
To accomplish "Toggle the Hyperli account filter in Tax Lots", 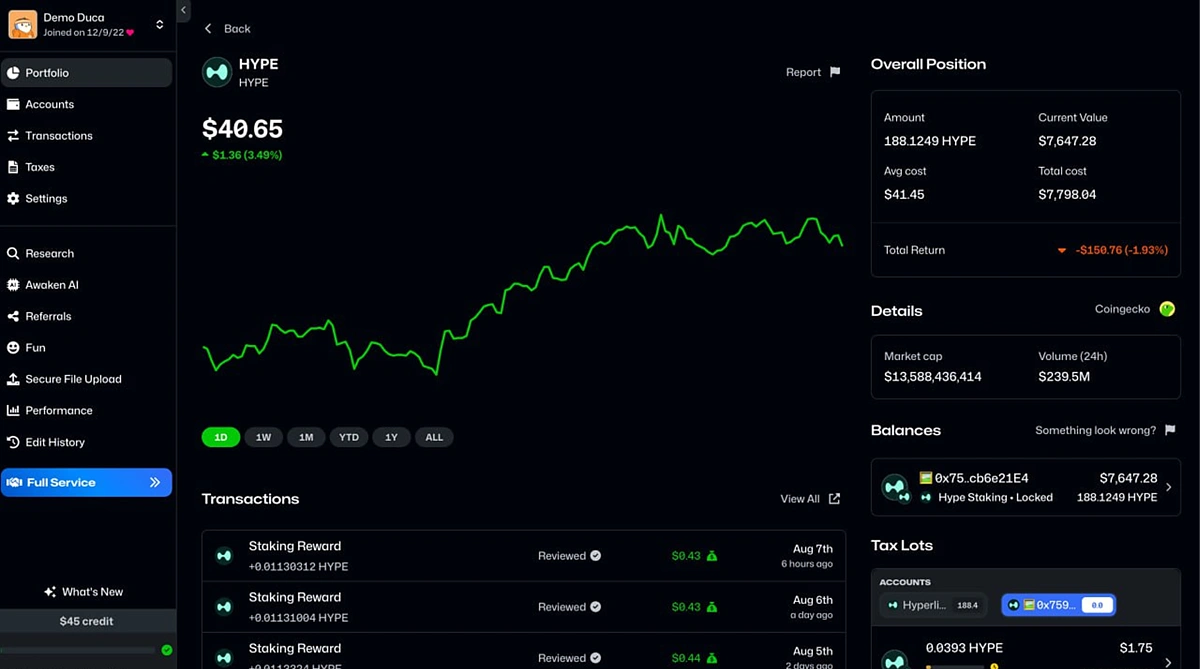I will (932, 604).
